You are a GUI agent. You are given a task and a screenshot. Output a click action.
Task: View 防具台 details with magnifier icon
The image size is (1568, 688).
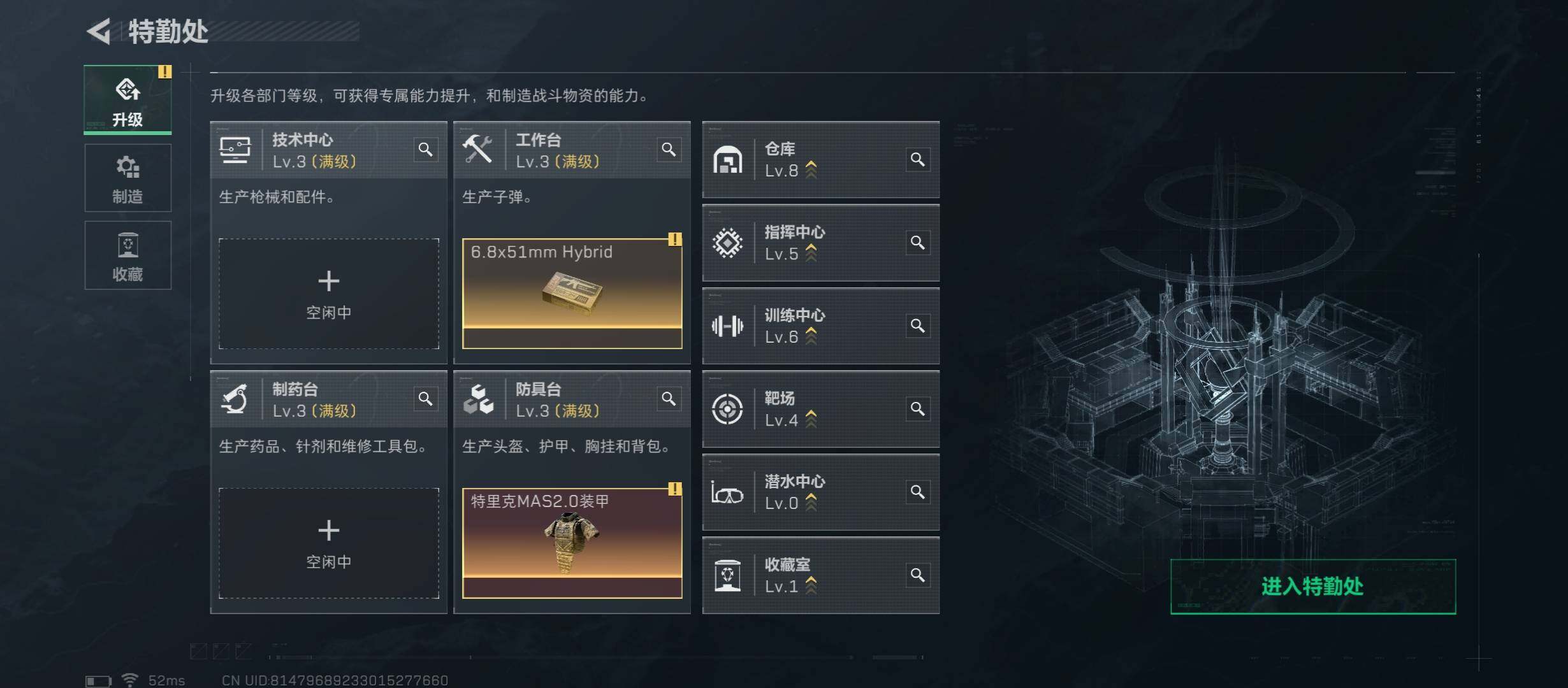coord(669,399)
